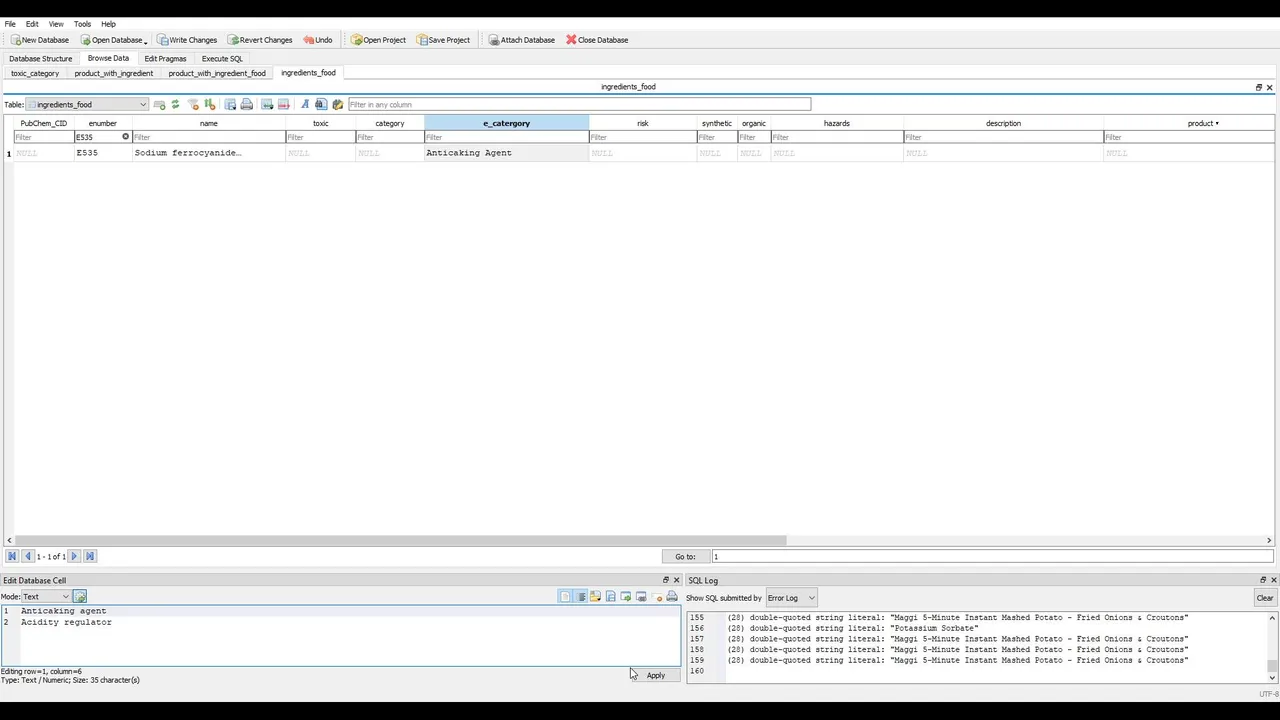Click the delete record icon with red mark
The height and width of the screenshot is (720, 1280).
point(283,104)
